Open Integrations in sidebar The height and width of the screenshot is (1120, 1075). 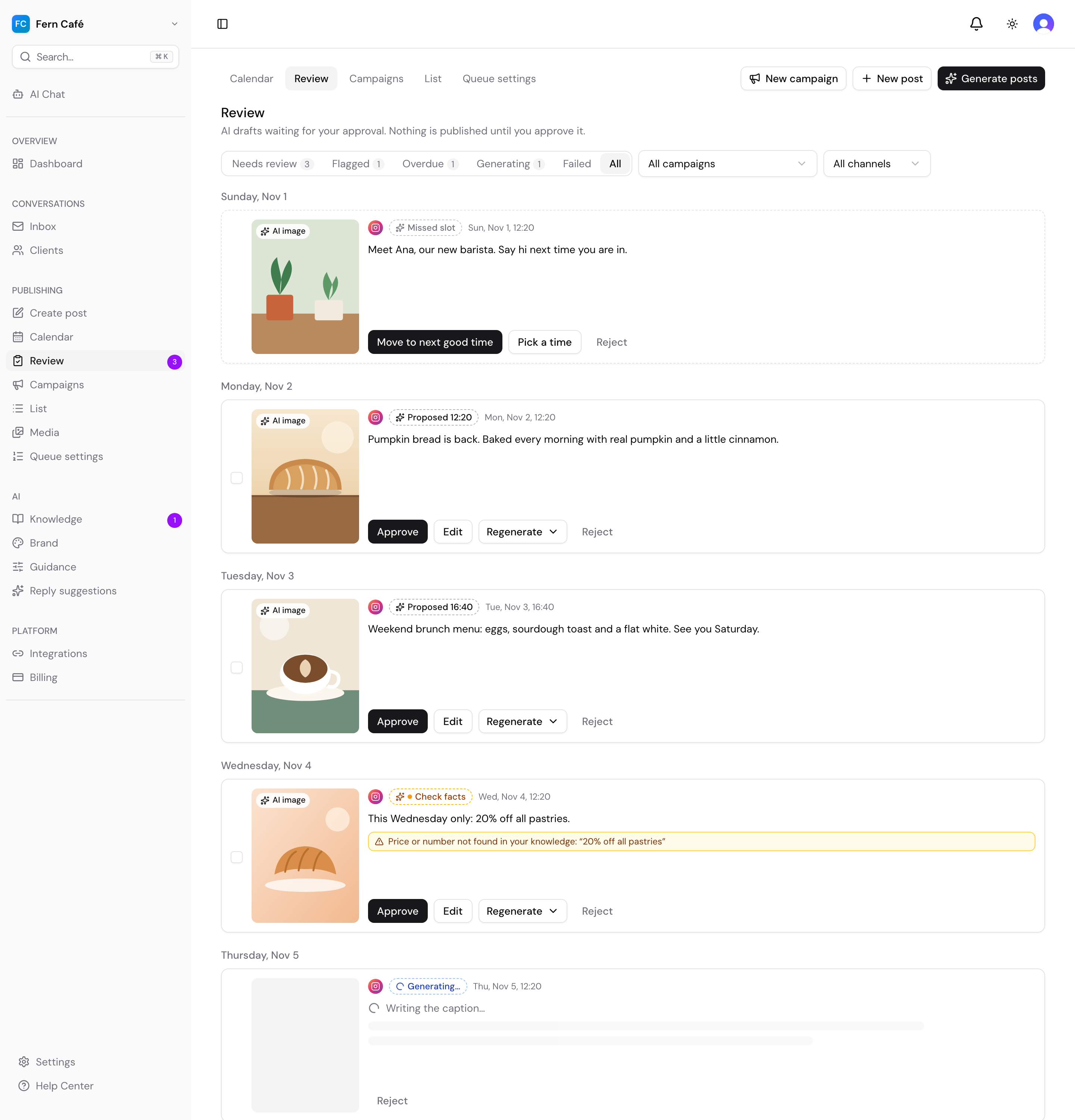click(96, 654)
